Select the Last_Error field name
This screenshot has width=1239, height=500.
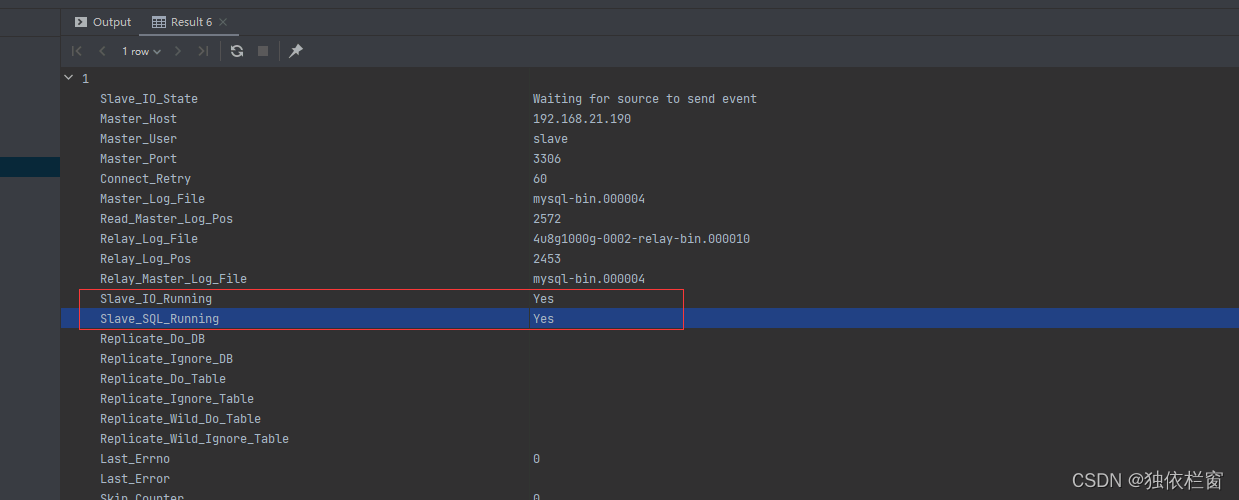click(135, 479)
